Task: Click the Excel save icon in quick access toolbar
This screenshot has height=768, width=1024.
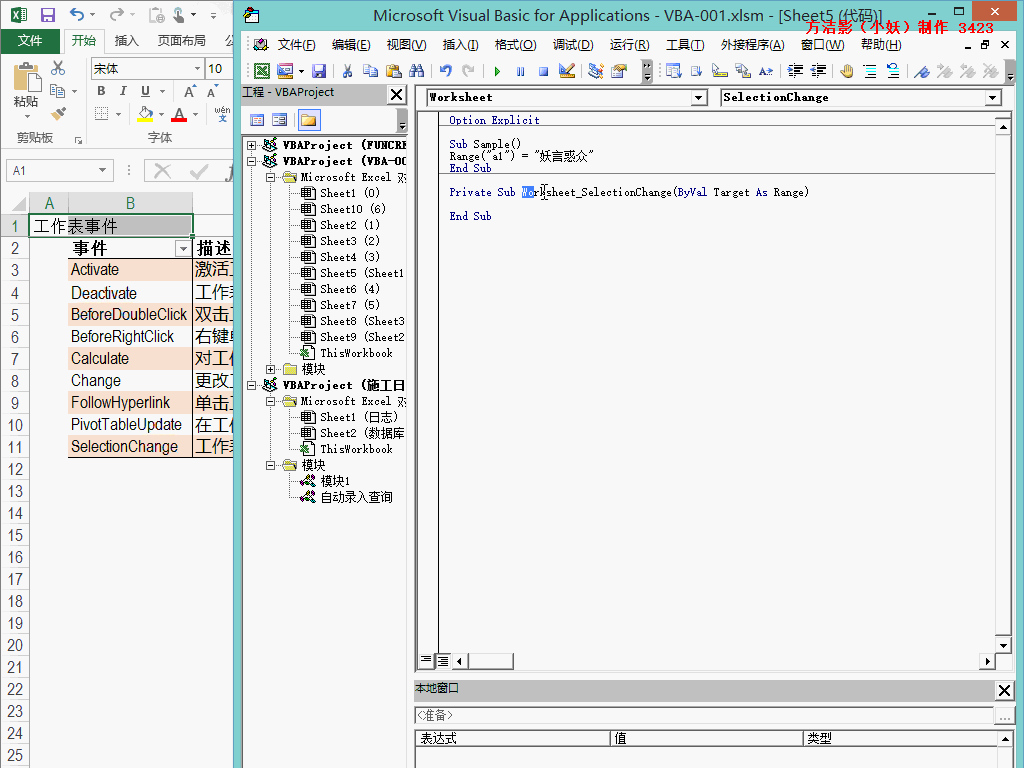Action: (48, 14)
